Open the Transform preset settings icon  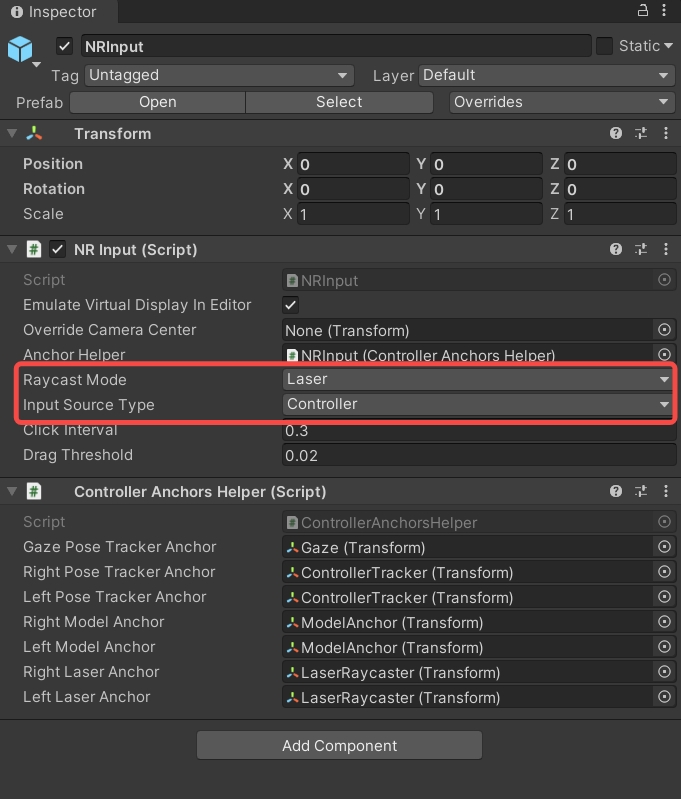641,134
